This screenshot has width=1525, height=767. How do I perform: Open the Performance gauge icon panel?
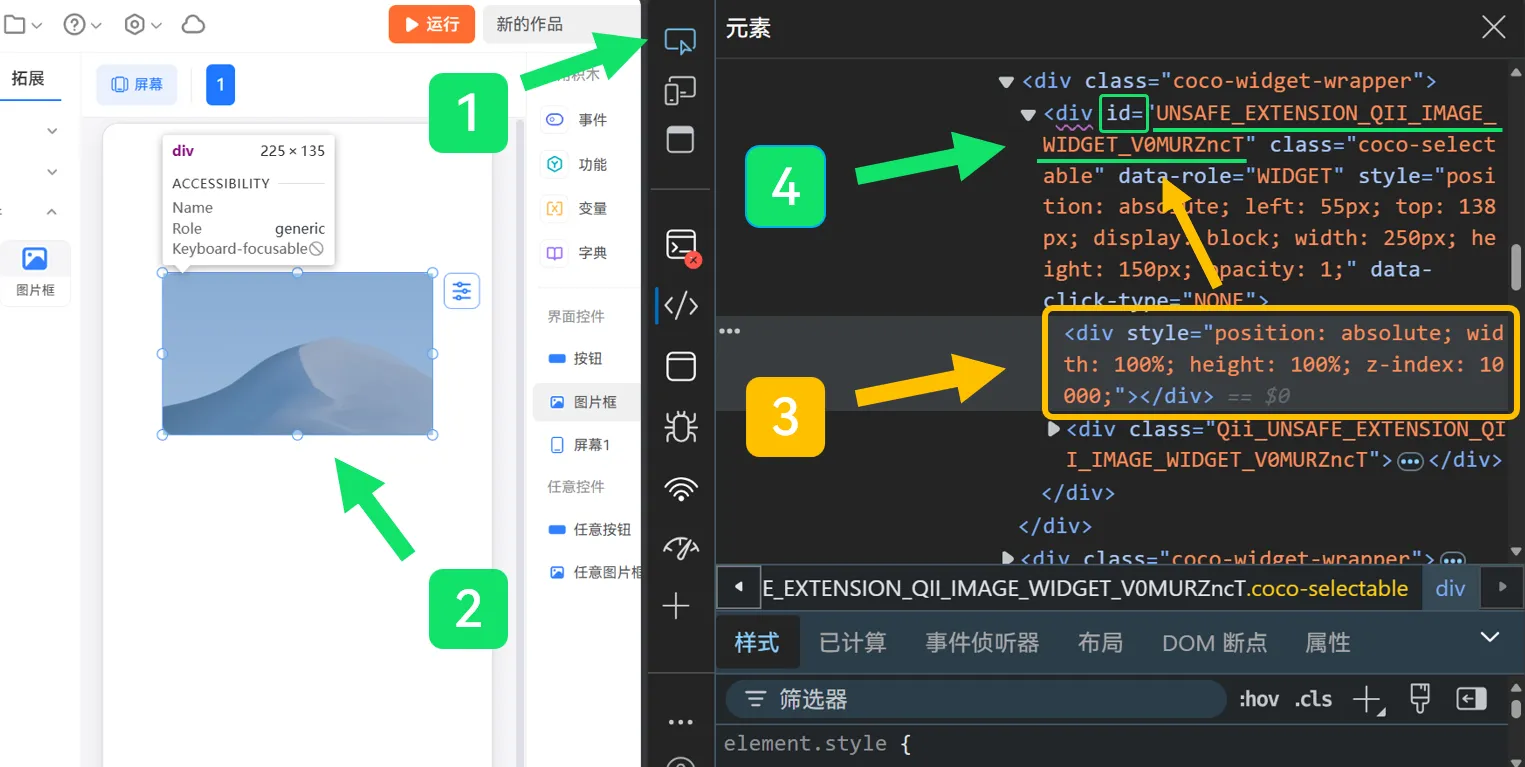(x=681, y=548)
